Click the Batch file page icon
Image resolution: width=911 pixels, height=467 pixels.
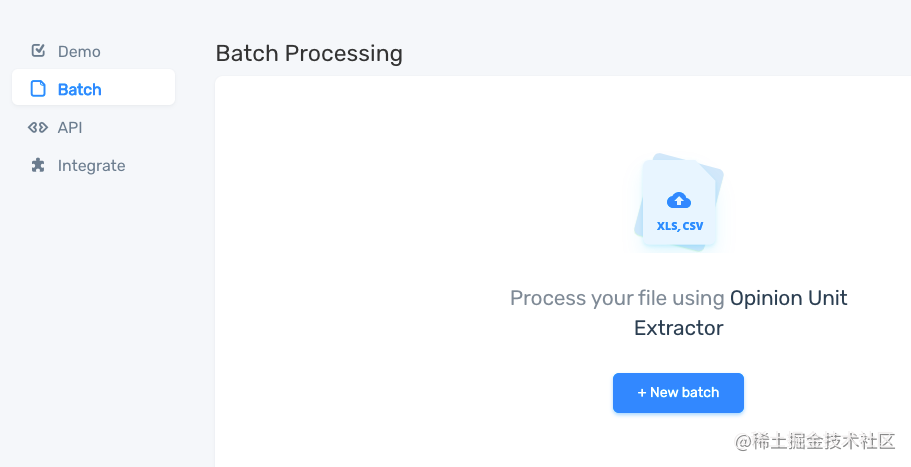pos(38,88)
